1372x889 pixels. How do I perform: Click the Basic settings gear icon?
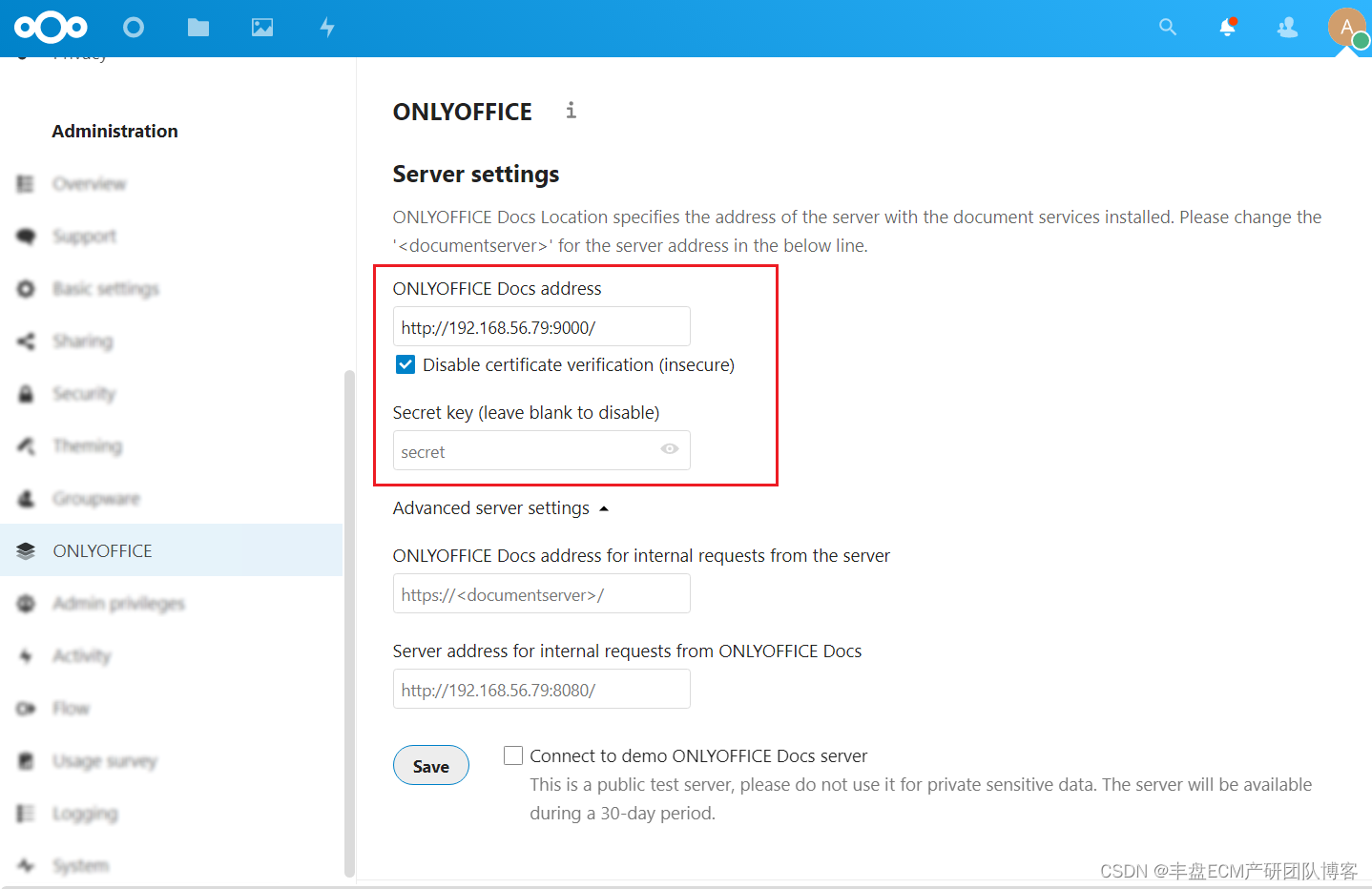26,288
